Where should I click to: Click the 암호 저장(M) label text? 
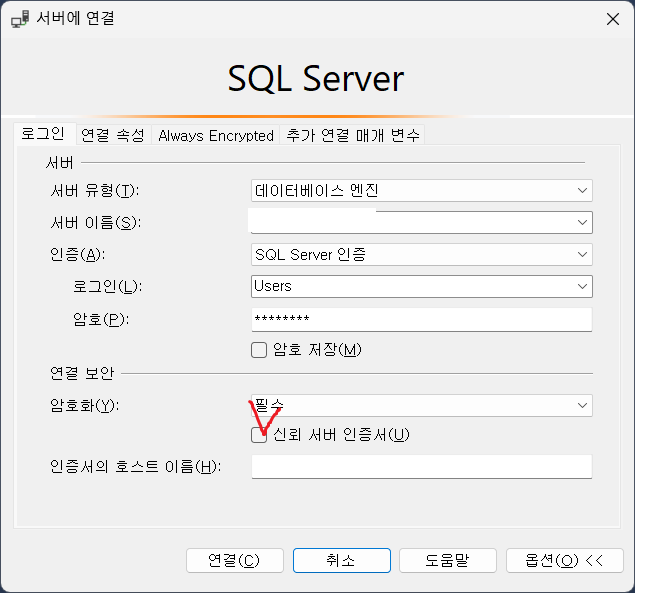click(x=317, y=350)
